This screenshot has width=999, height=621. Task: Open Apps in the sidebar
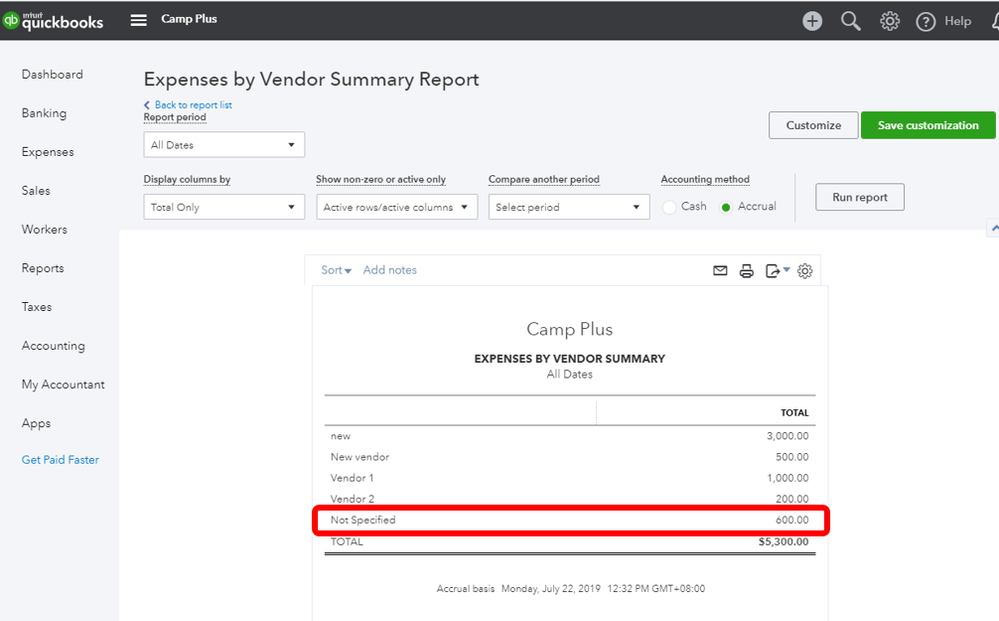point(36,424)
